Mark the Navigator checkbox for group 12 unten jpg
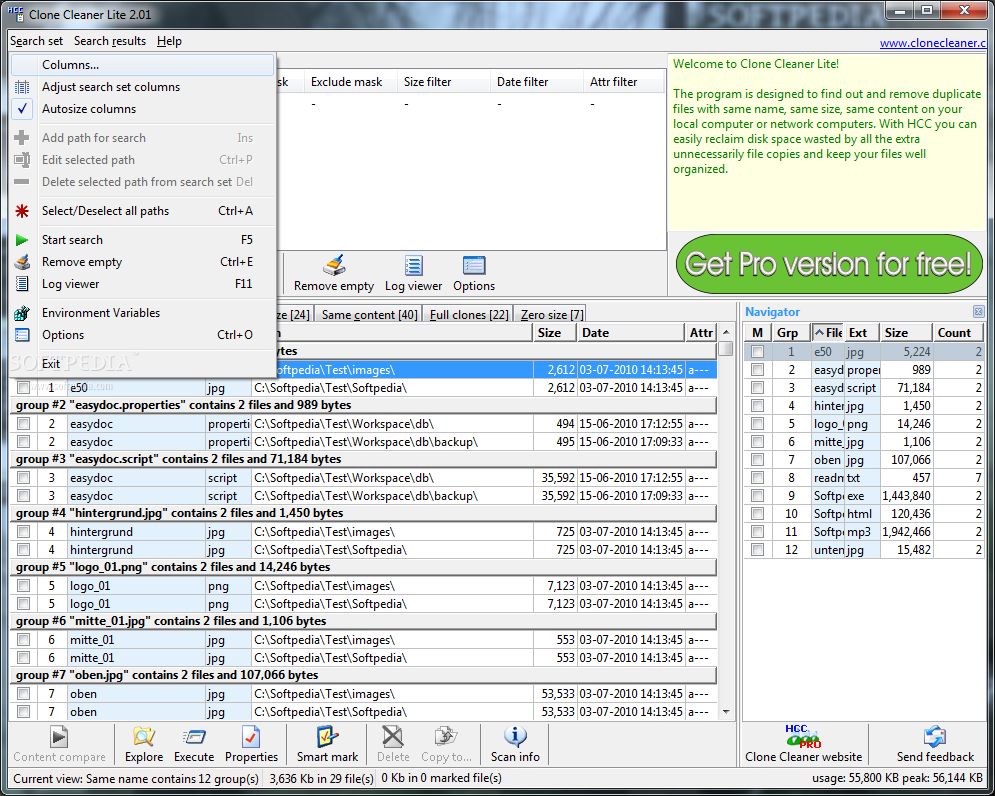Image resolution: width=995 pixels, height=796 pixels. 757,550
